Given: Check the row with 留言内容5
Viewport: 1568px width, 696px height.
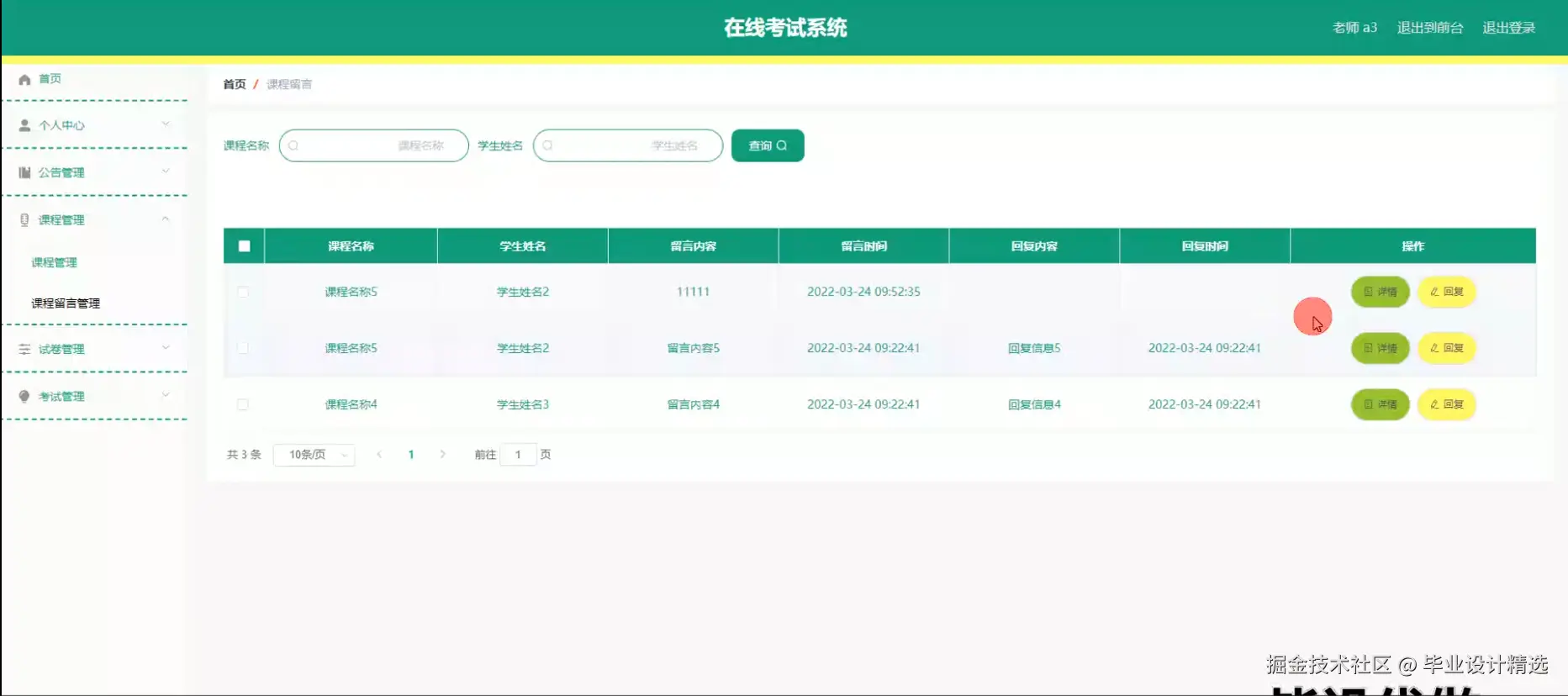Looking at the screenshot, I should (243, 348).
